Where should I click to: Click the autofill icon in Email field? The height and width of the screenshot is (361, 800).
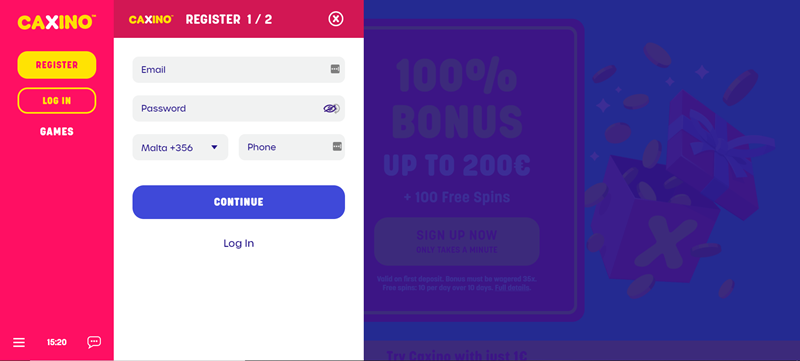(x=335, y=69)
